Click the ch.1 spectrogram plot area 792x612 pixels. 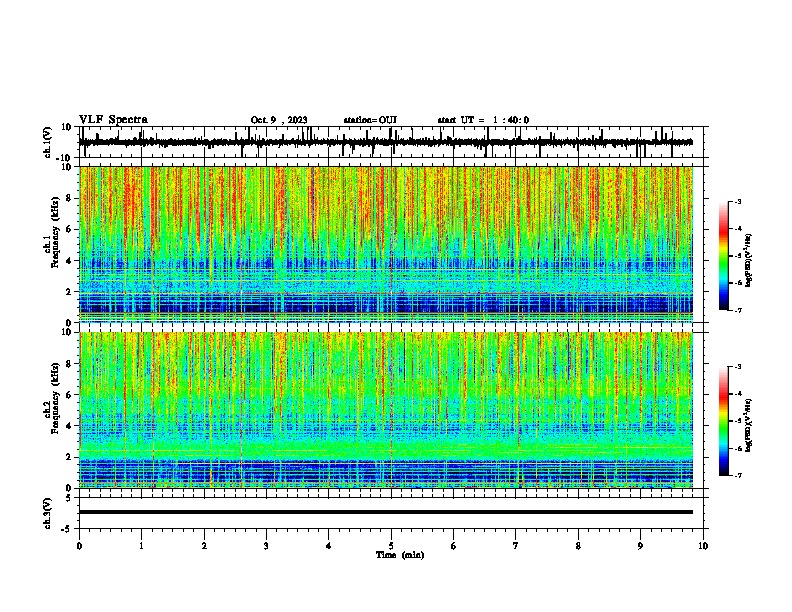point(386,244)
